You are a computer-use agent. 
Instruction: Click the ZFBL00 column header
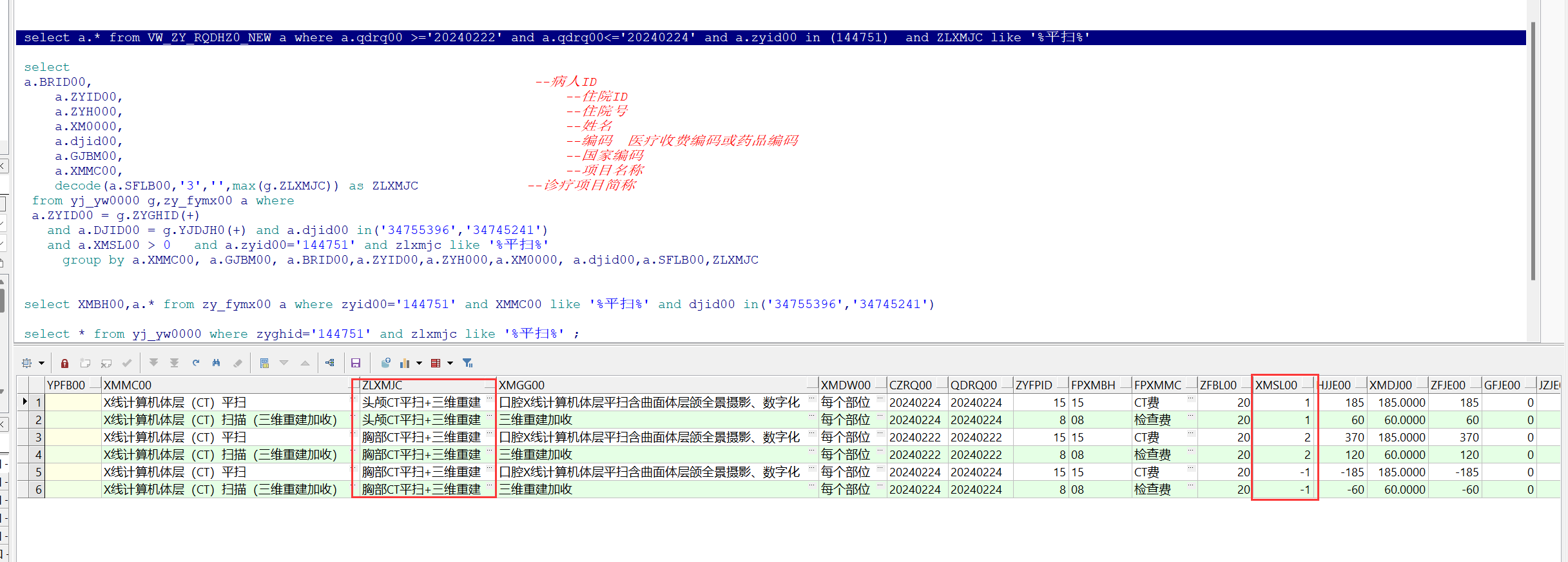1224,385
